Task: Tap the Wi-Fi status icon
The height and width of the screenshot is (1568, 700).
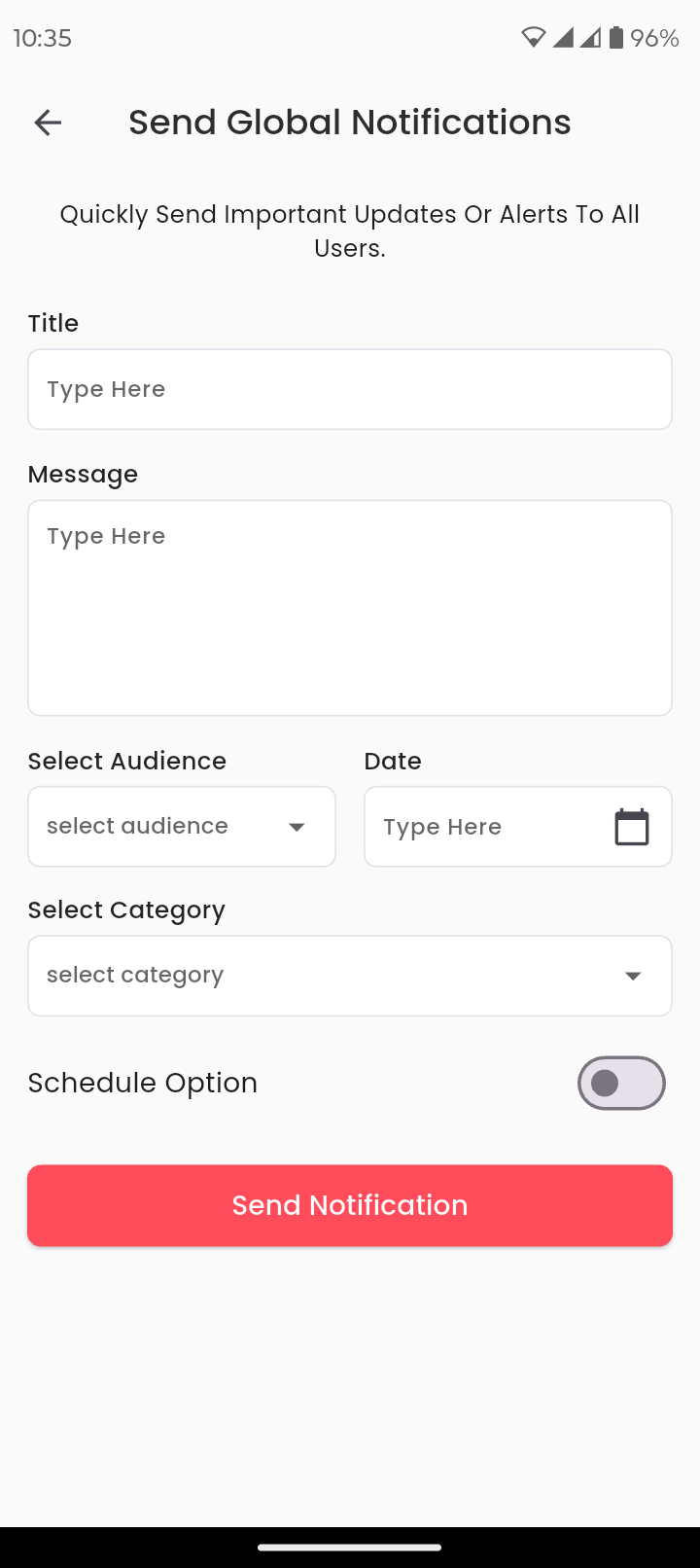Action: [x=533, y=38]
